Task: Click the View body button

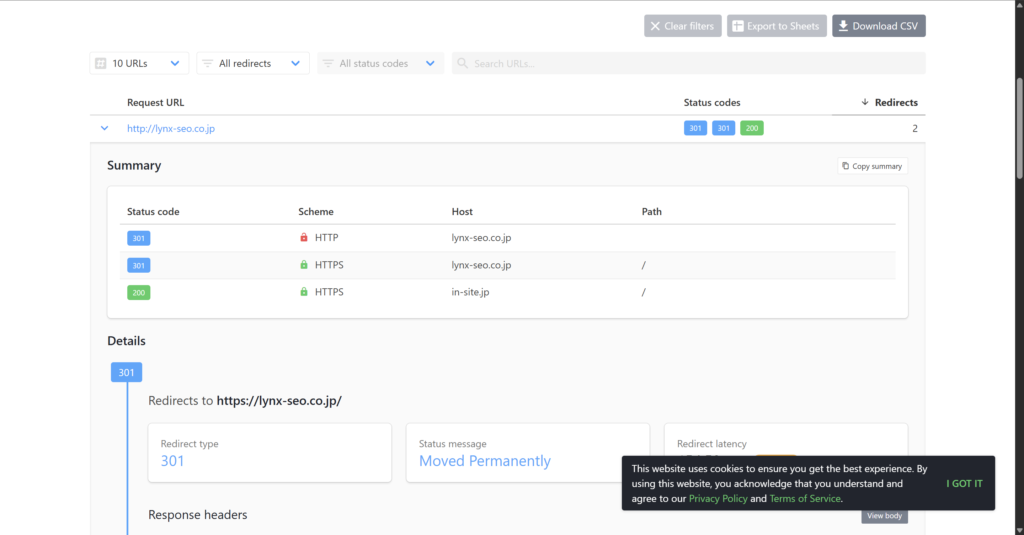Action: (884, 516)
